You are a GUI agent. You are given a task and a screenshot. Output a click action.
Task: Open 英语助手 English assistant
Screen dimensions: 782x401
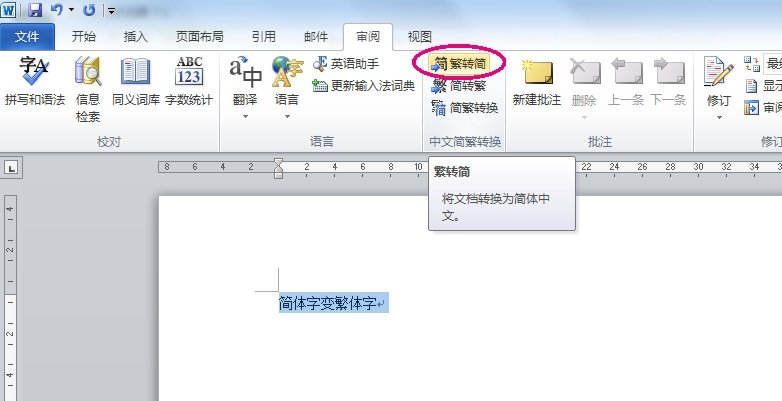click(346, 64)
